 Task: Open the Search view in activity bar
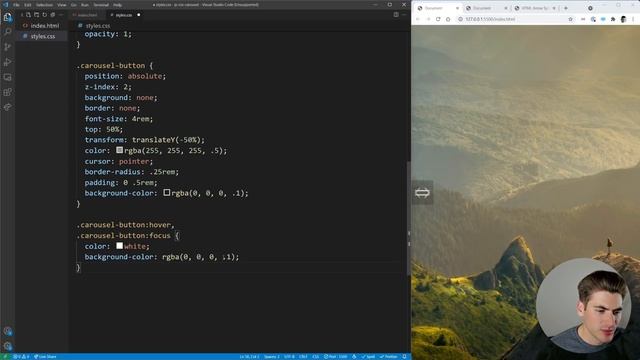pos(7,32)
